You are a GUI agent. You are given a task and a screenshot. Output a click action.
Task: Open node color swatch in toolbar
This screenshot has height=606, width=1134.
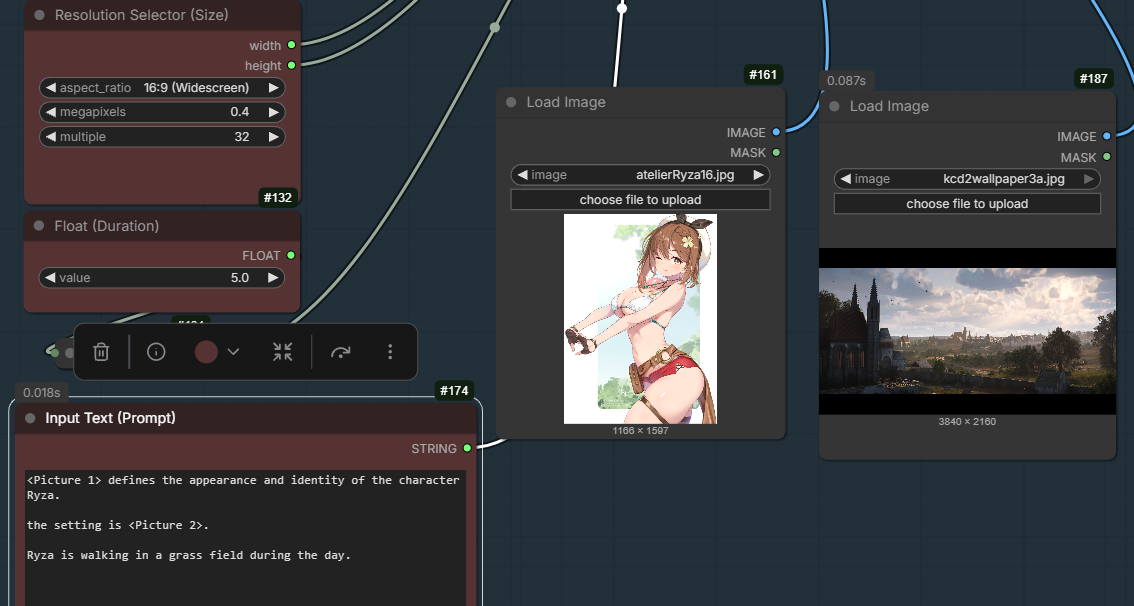206,352
